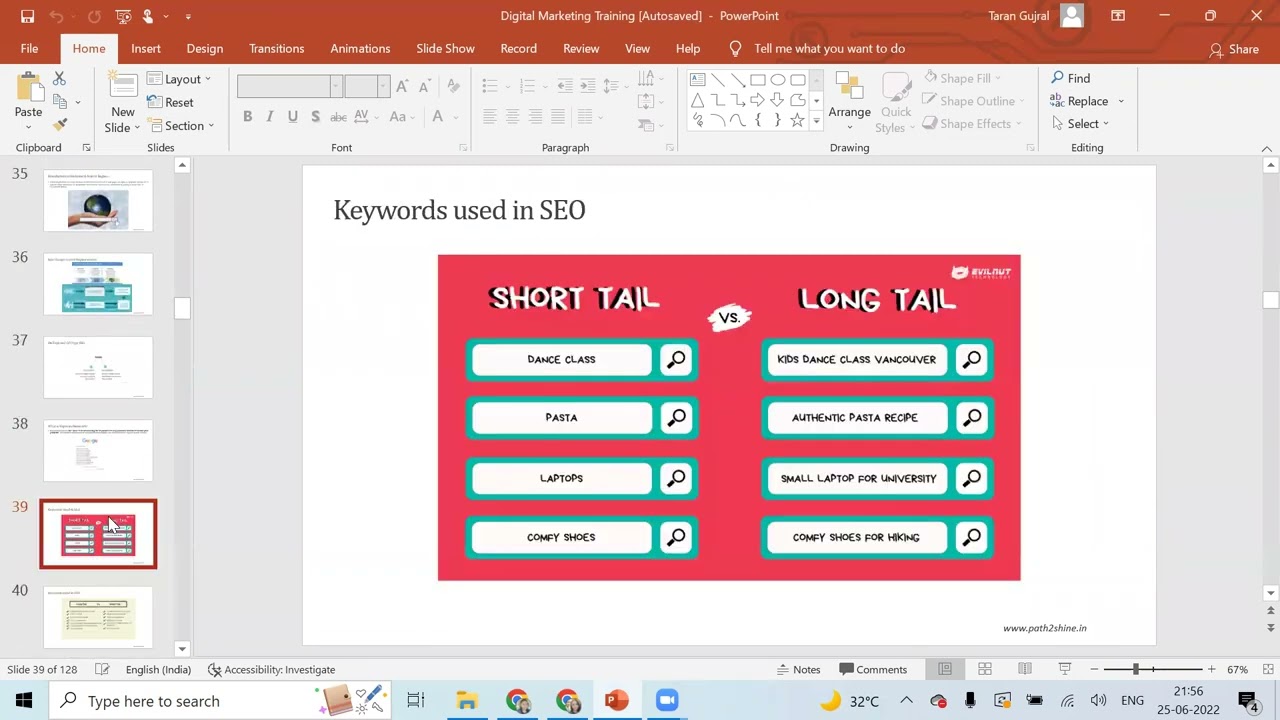Toggle Bold formatting
This screenshot has height=720, width=1280.
[247, 117]
